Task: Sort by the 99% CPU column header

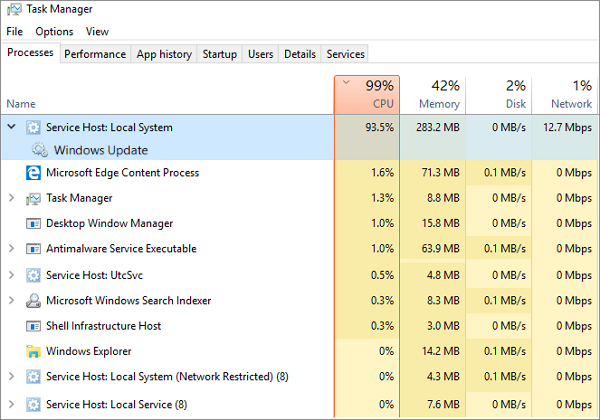Action: click(x=367, y=95)
